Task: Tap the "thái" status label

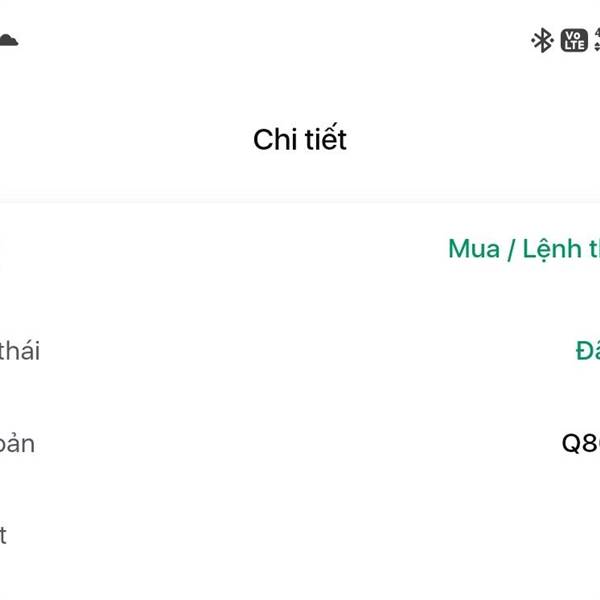Action: [x=19, y=351]
